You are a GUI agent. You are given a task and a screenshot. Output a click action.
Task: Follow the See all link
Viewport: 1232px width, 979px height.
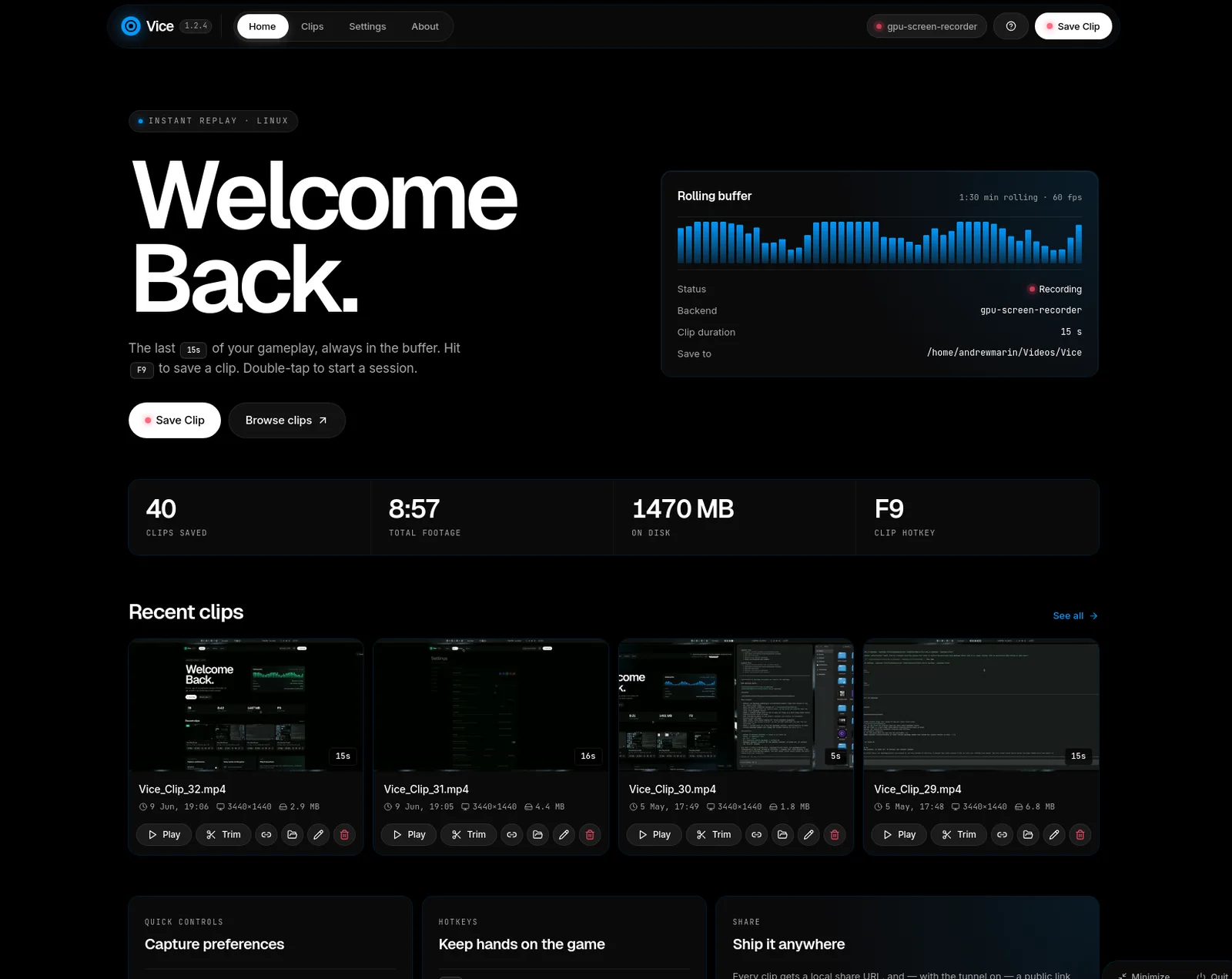tap(1075, 615)
